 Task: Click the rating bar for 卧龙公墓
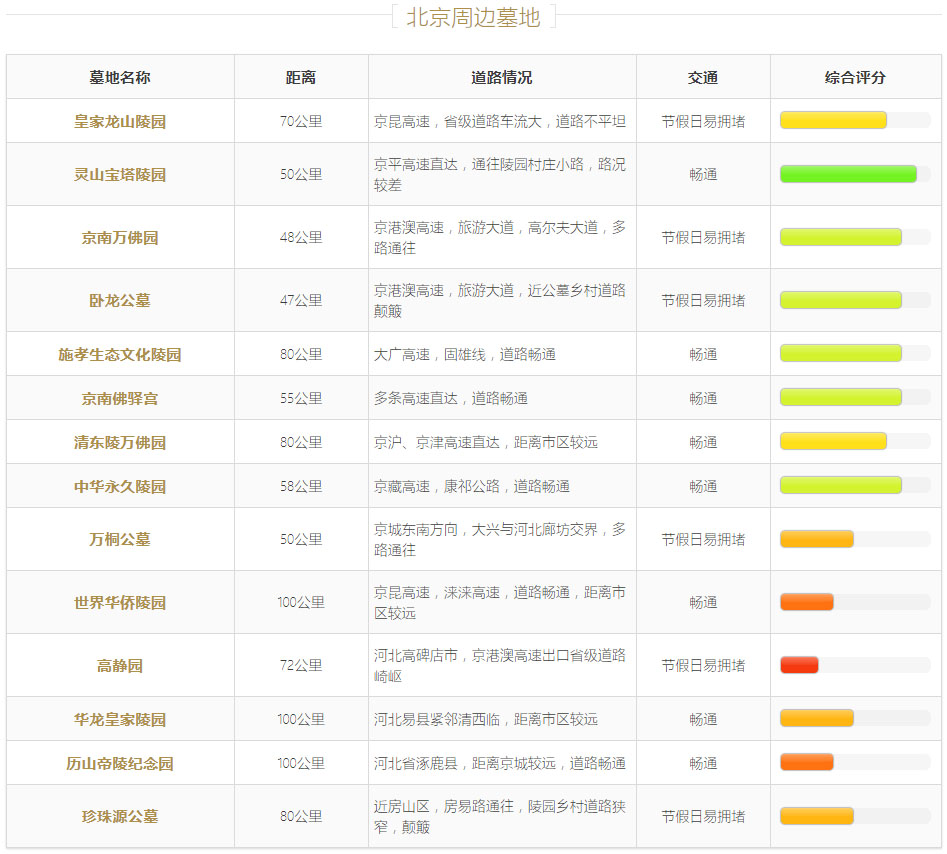841,300
